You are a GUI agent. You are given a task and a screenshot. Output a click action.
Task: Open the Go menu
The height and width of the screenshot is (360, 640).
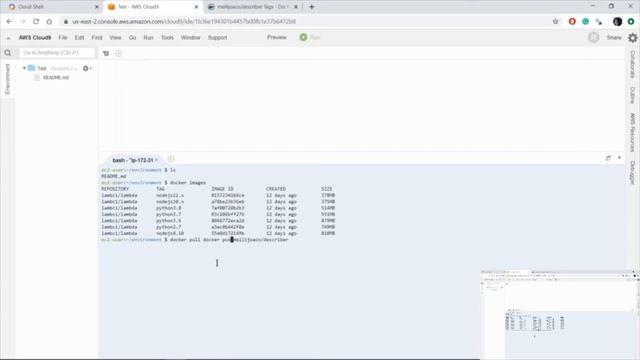[132, 38]
